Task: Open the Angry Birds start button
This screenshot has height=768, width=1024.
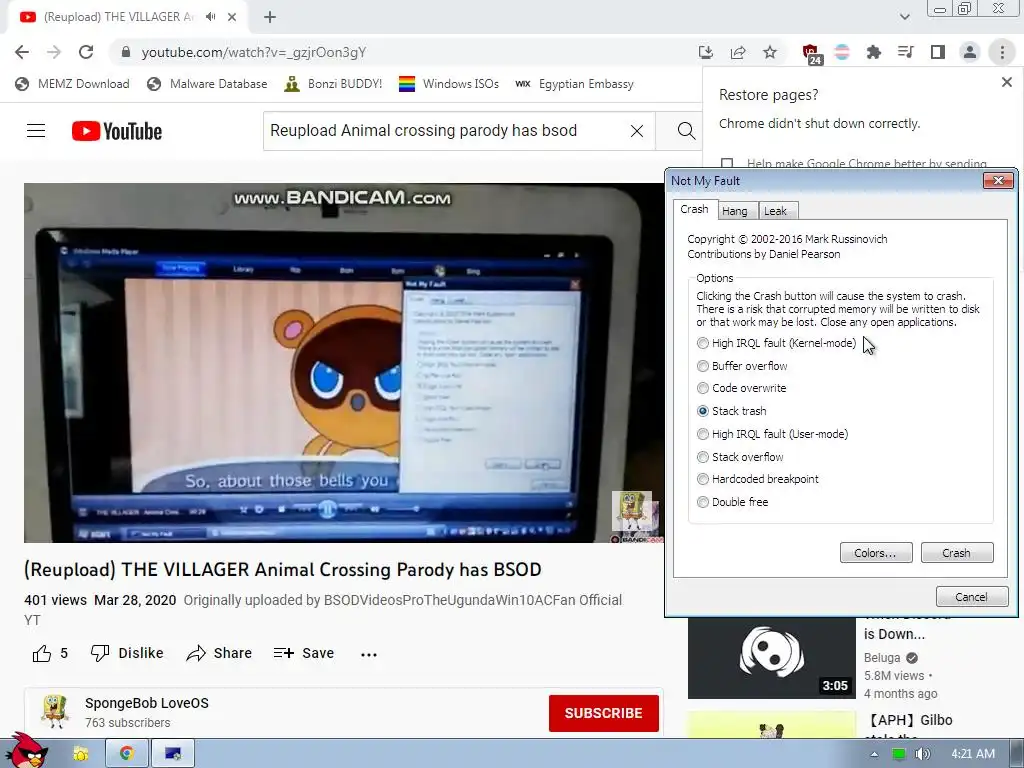Action: point(26,751)
